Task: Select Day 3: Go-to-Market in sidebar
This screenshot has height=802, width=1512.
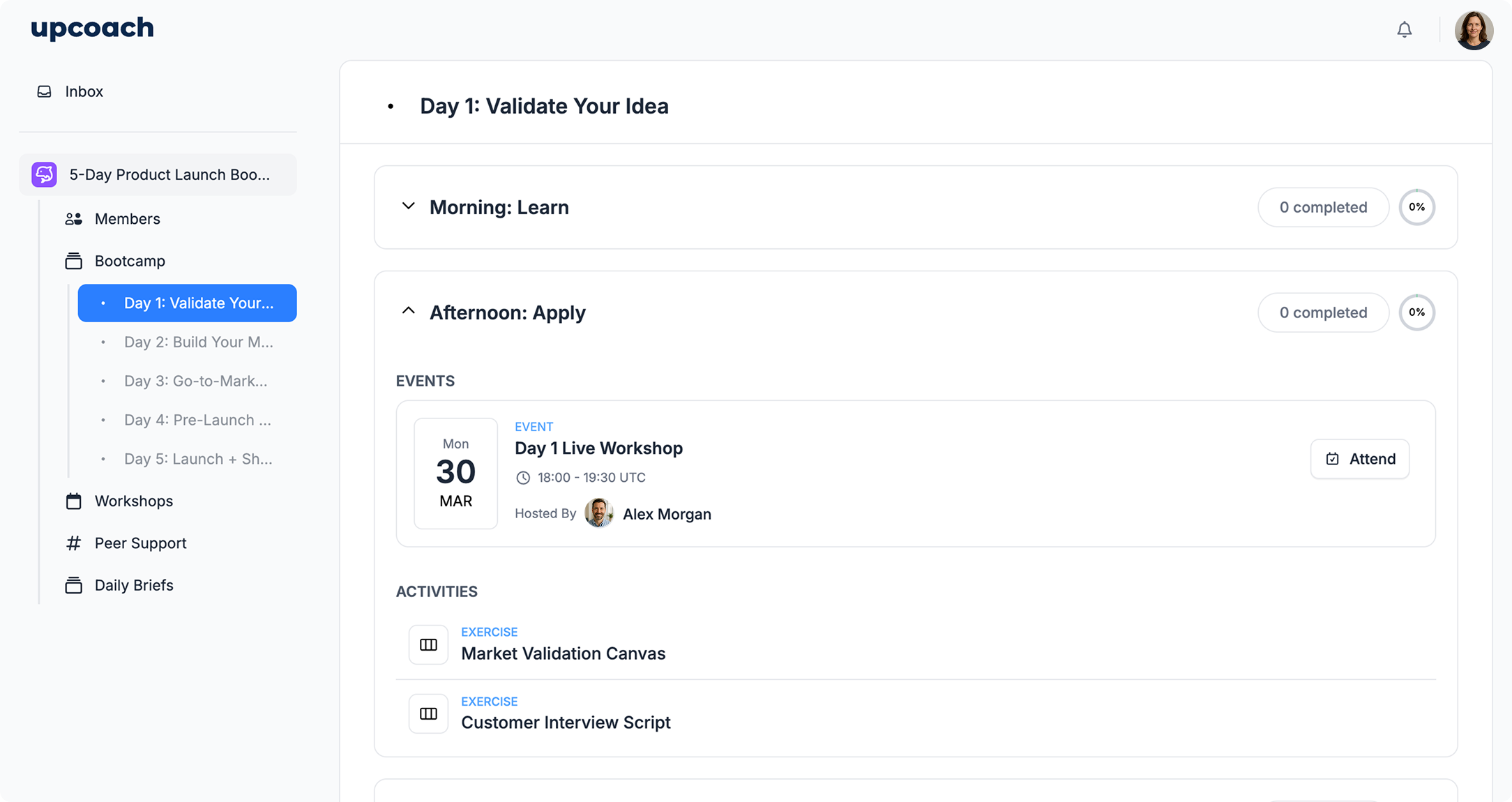Action: tap(195, 381)
